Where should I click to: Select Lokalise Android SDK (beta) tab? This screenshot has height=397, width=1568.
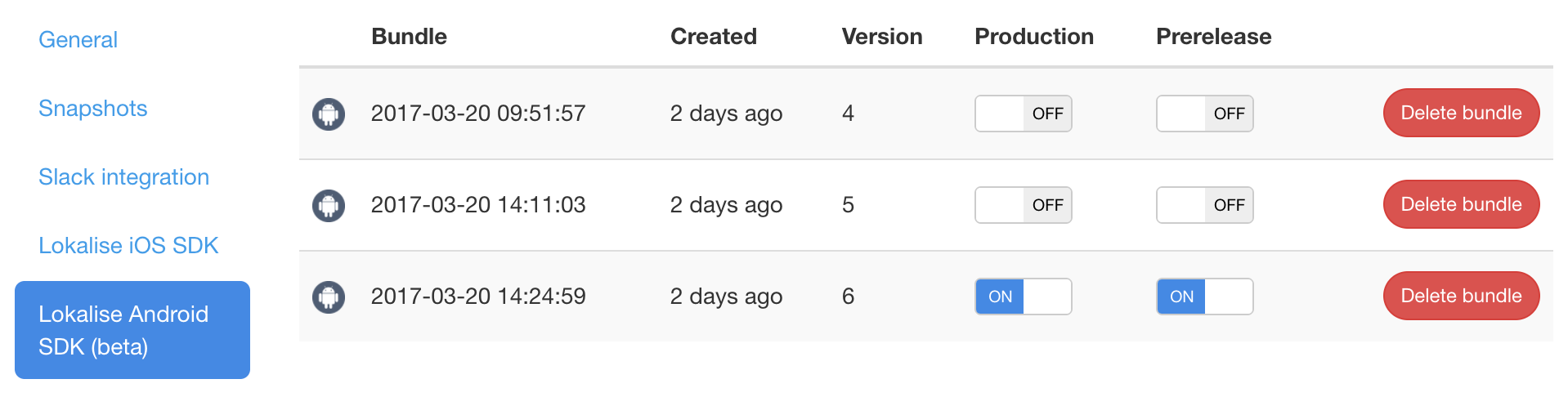(132, 330)
